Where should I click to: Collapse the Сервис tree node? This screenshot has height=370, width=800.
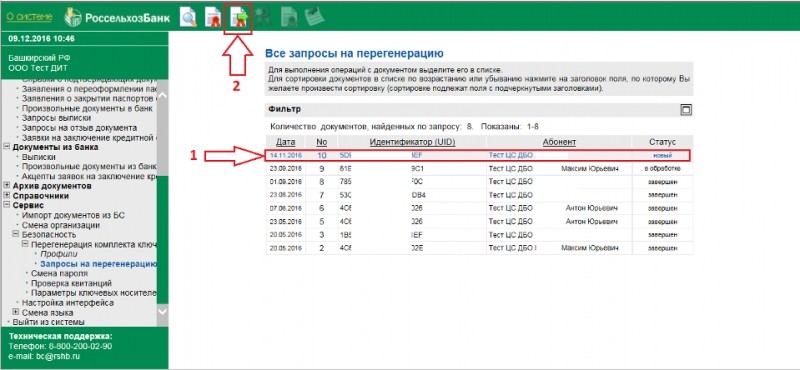[x=7, y=206]
